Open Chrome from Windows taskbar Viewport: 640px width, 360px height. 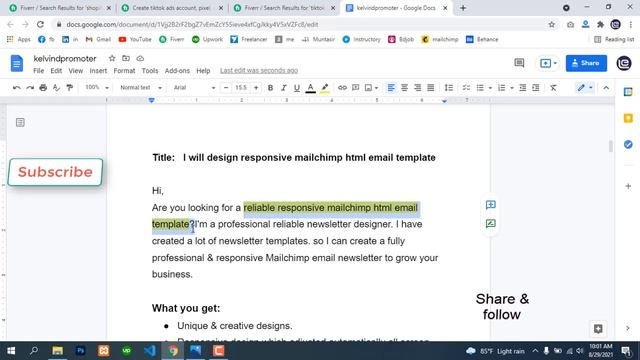(x=173, y=351)
